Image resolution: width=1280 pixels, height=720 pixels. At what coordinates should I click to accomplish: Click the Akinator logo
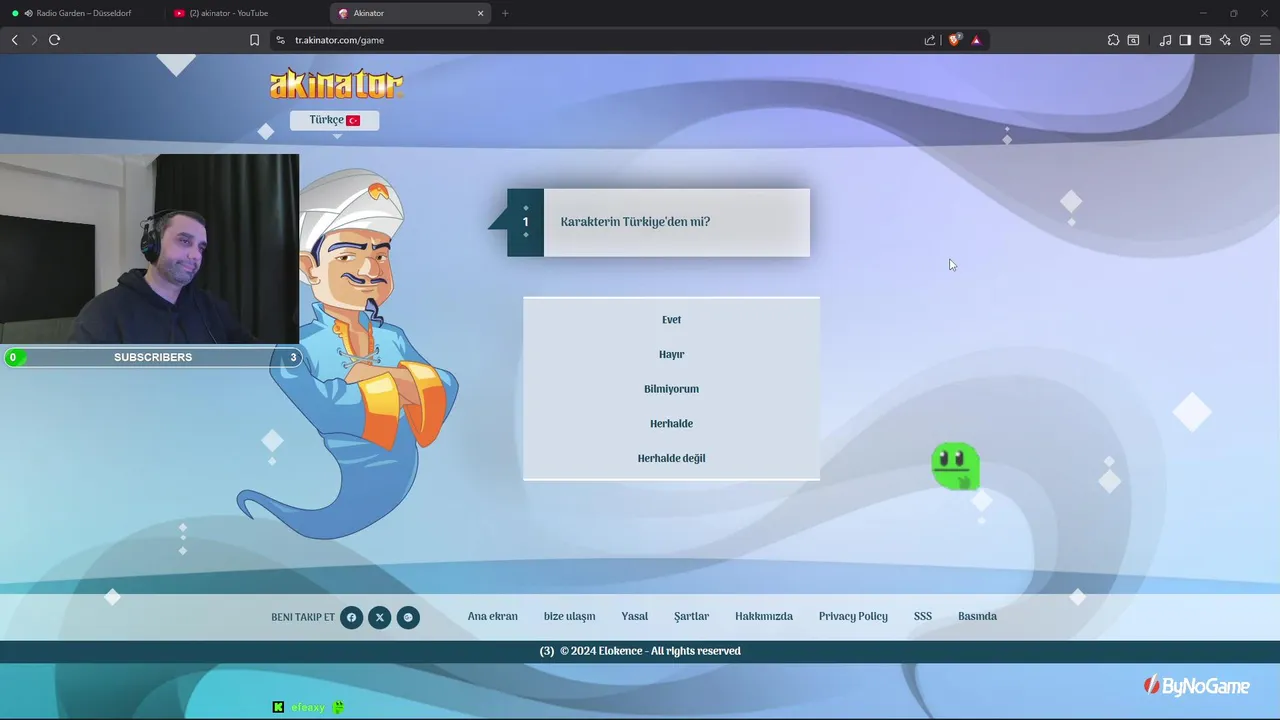(337, 84)
